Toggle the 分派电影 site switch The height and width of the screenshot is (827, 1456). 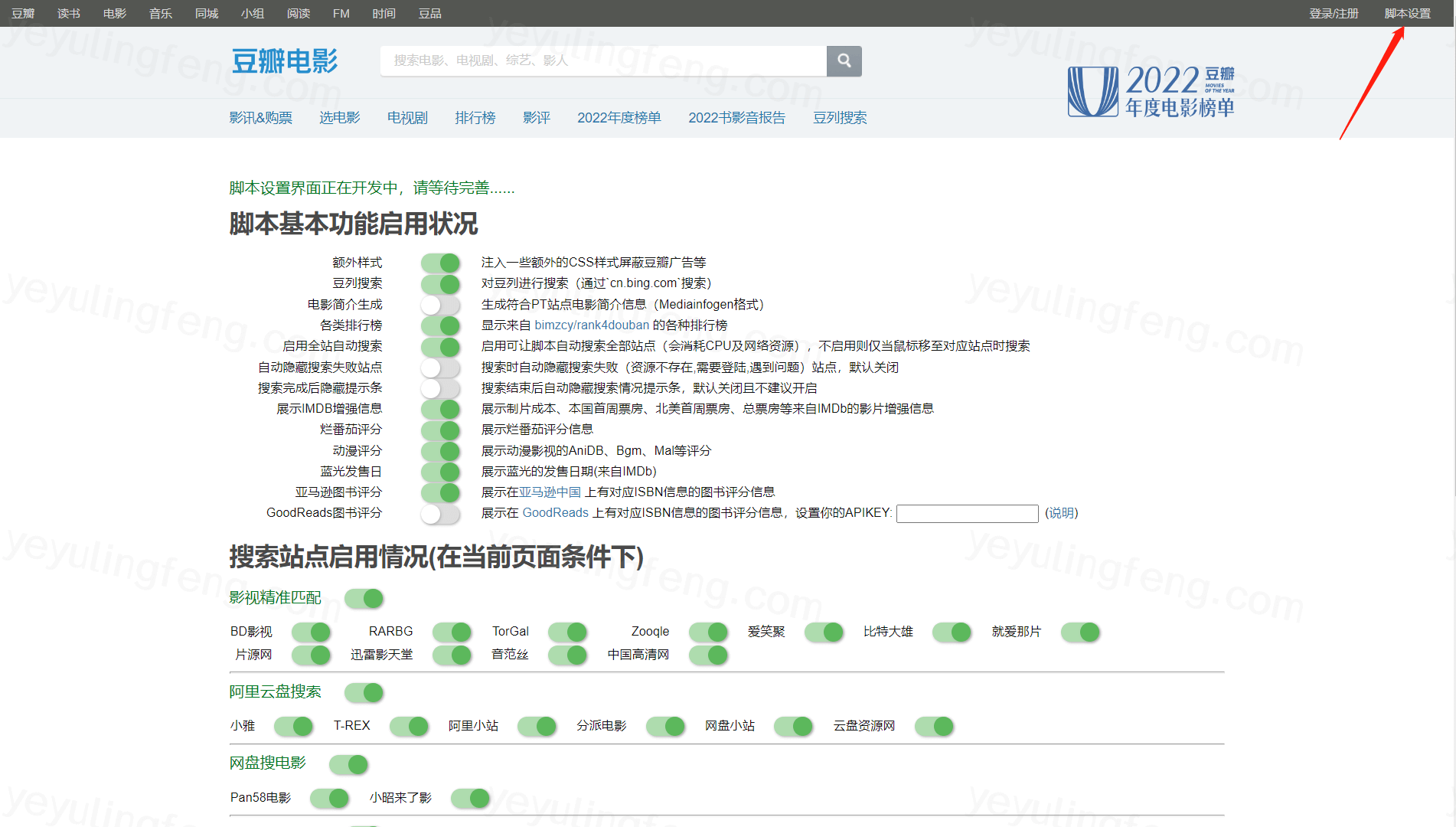point(665,726)
